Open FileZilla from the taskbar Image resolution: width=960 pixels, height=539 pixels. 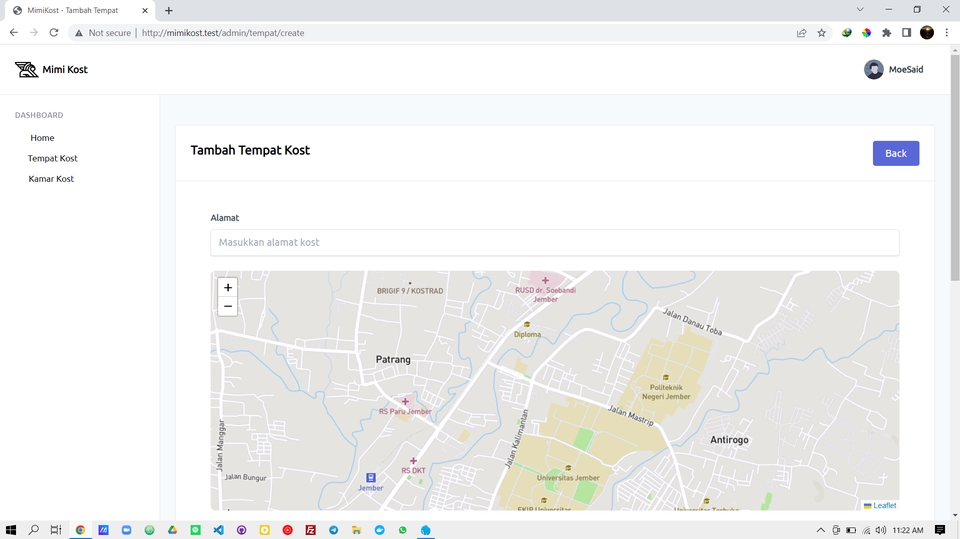click(310, 530)
